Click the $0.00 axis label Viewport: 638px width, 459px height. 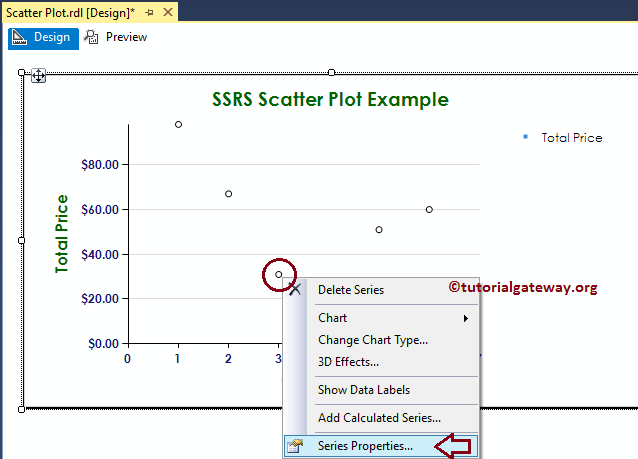pos(104,344)
